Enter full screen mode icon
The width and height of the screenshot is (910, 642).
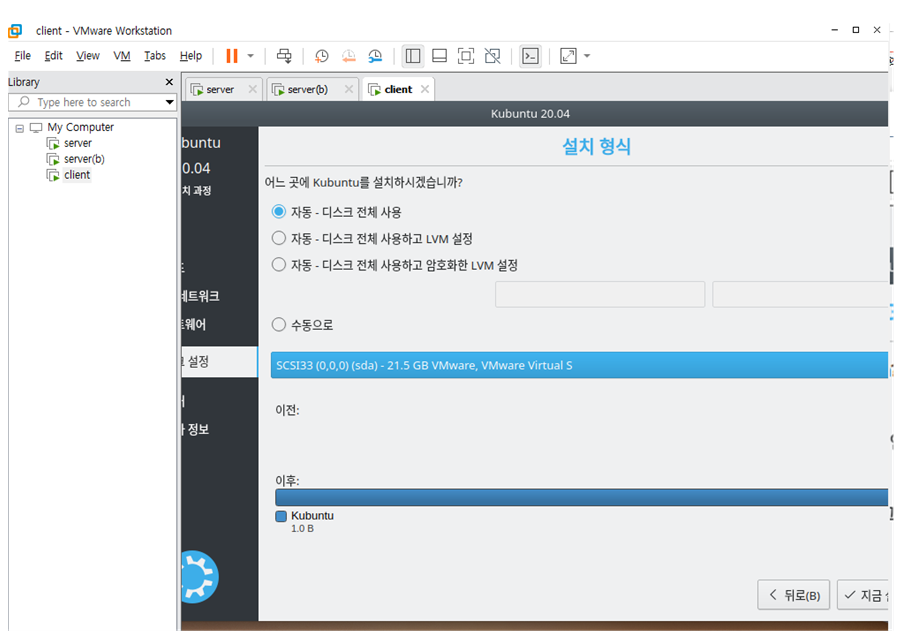tap(465, 56)
